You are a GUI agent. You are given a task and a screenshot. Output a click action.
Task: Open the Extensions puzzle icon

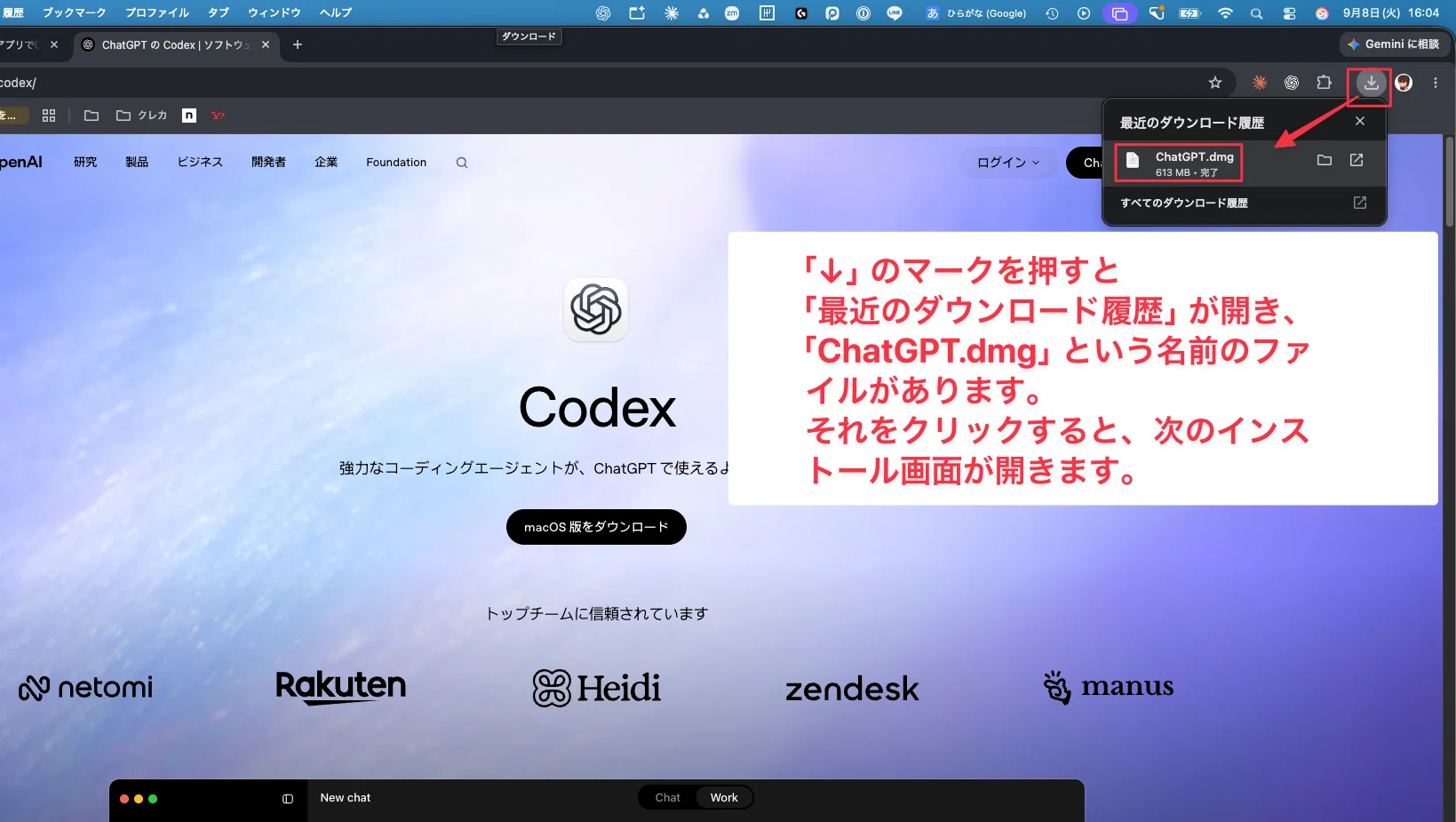1324,83
